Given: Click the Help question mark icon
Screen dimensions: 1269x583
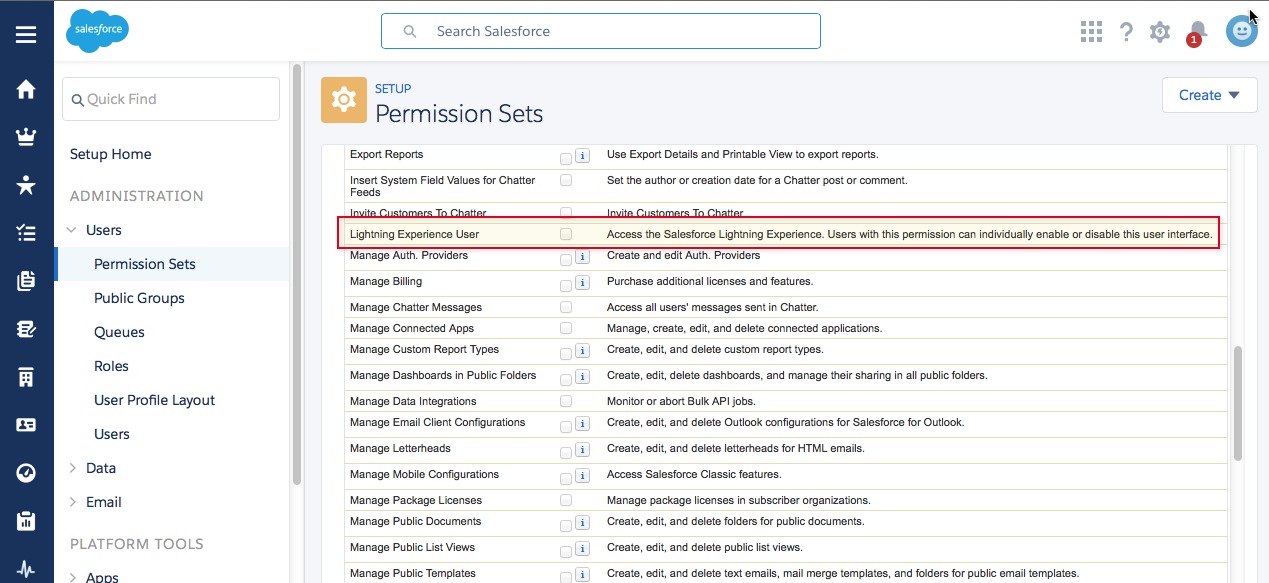Looking at the screenshot, I should [x=1126, y=32].
